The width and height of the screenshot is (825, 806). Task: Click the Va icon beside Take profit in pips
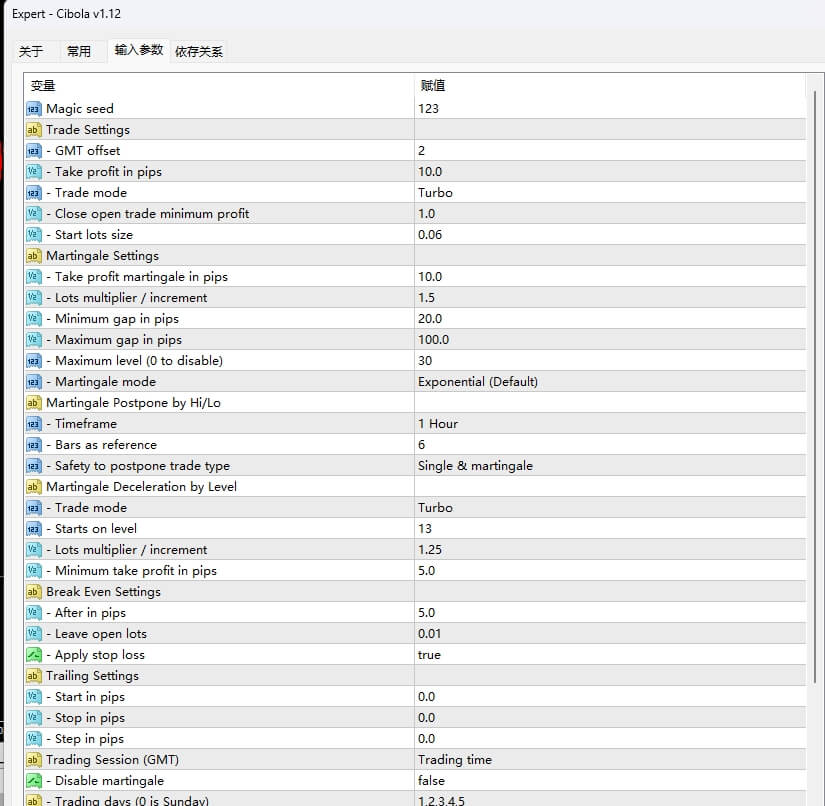click(33, 171)
